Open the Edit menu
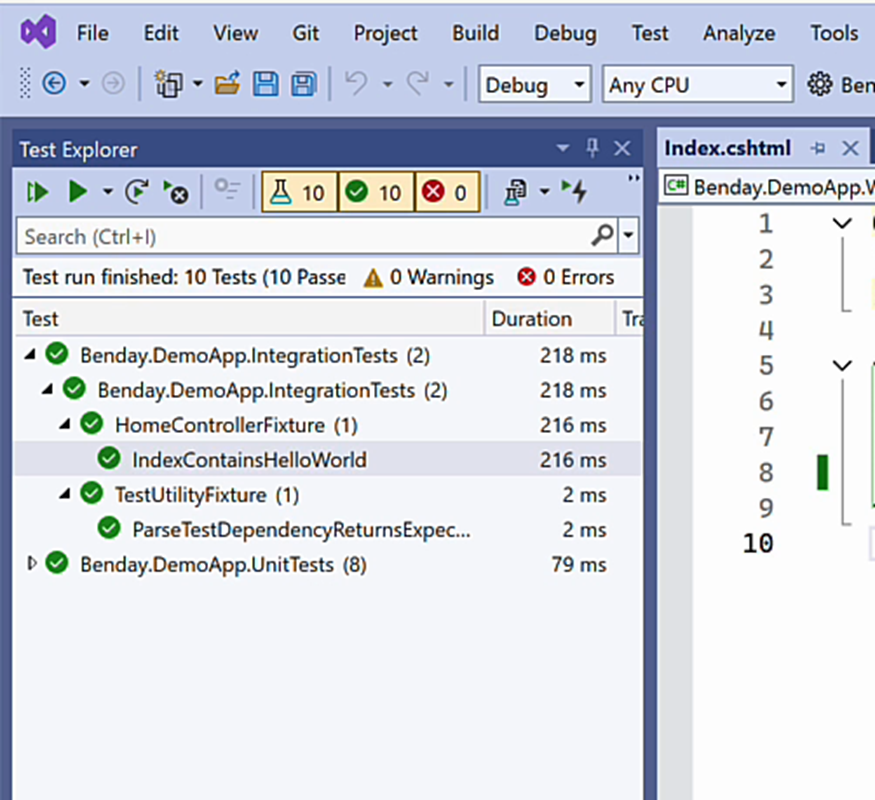 coord(161,33)
